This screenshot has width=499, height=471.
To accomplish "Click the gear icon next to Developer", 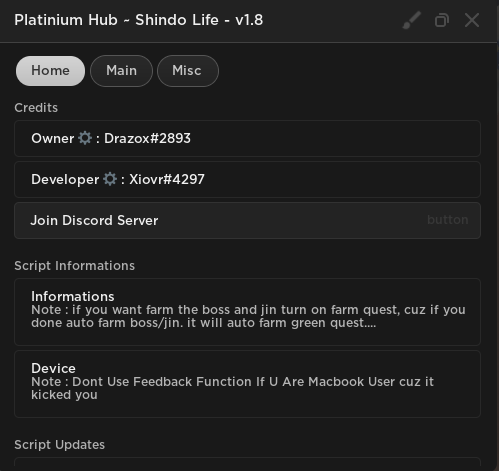I will pos(110,179).
